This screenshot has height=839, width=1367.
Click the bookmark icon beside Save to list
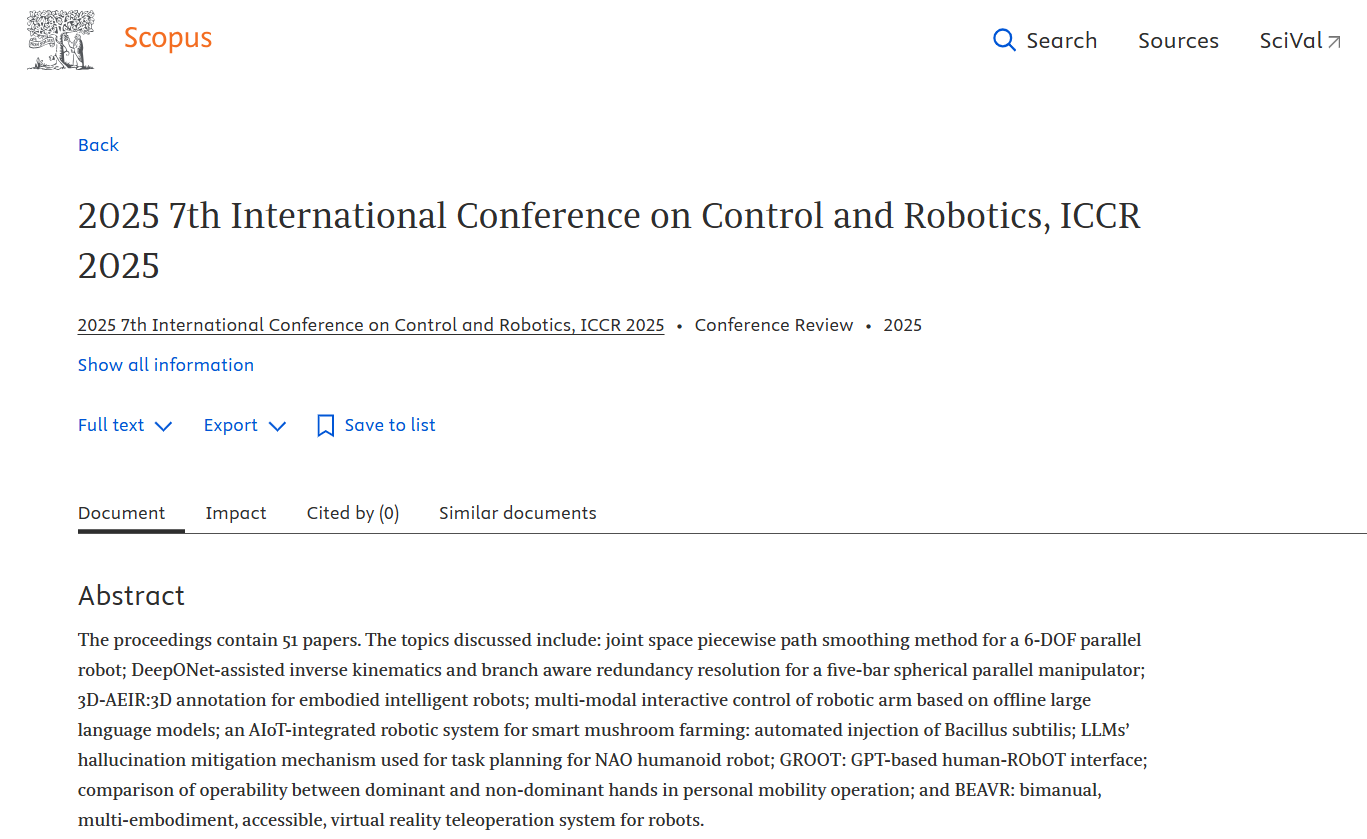click(325, 426)
